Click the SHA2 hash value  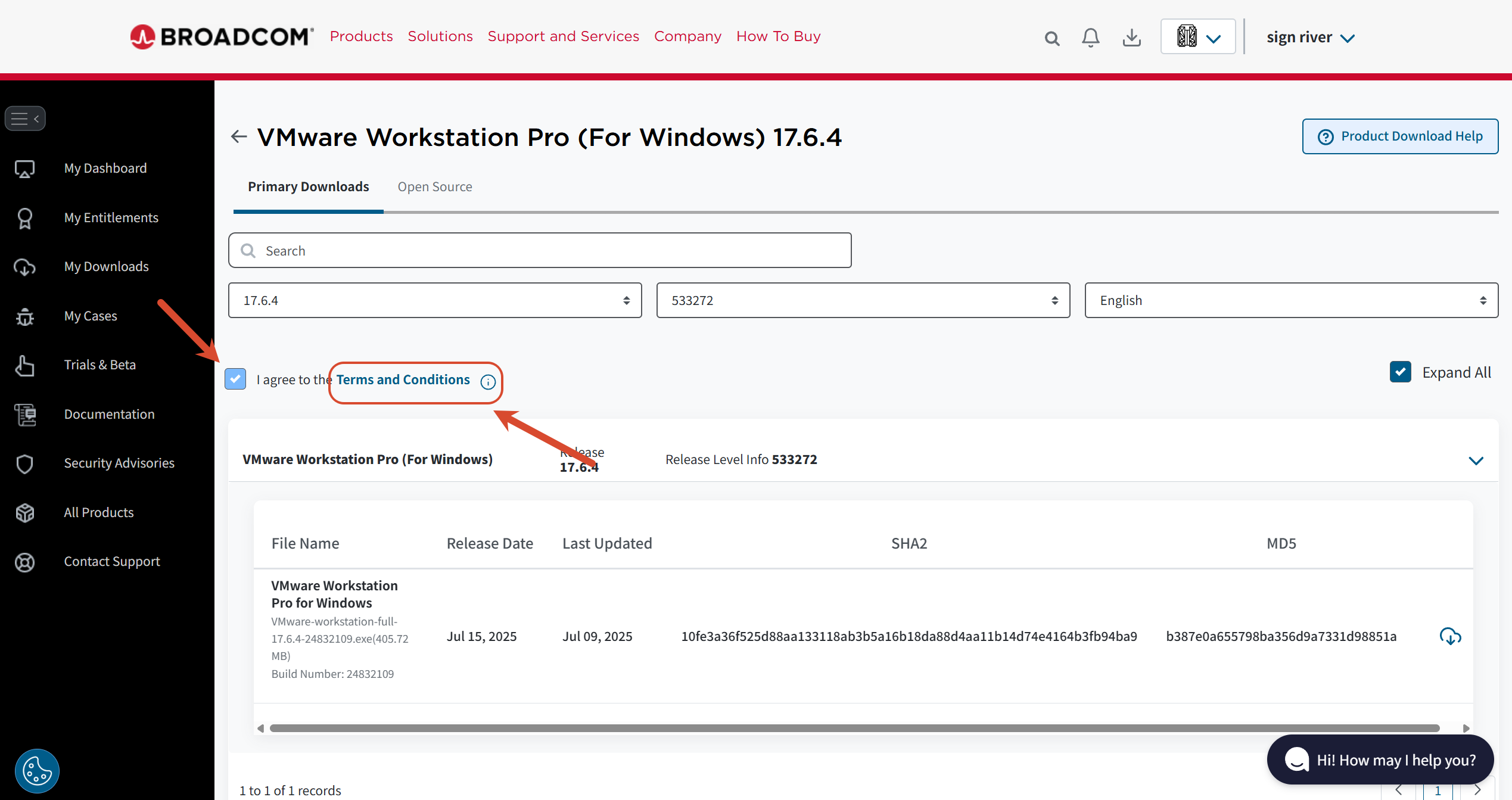click(x=909, y=637)
